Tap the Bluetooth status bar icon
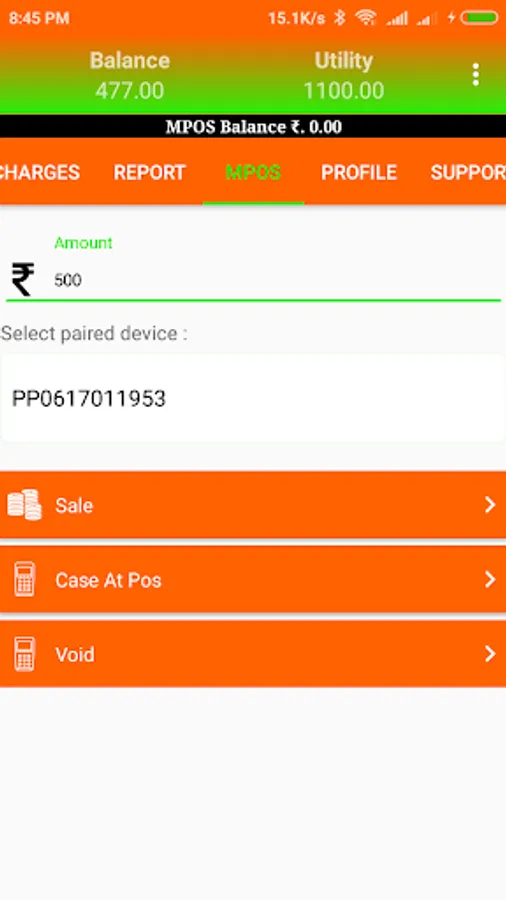This screenshot has width=506, height=900. (x=340, y=18)
